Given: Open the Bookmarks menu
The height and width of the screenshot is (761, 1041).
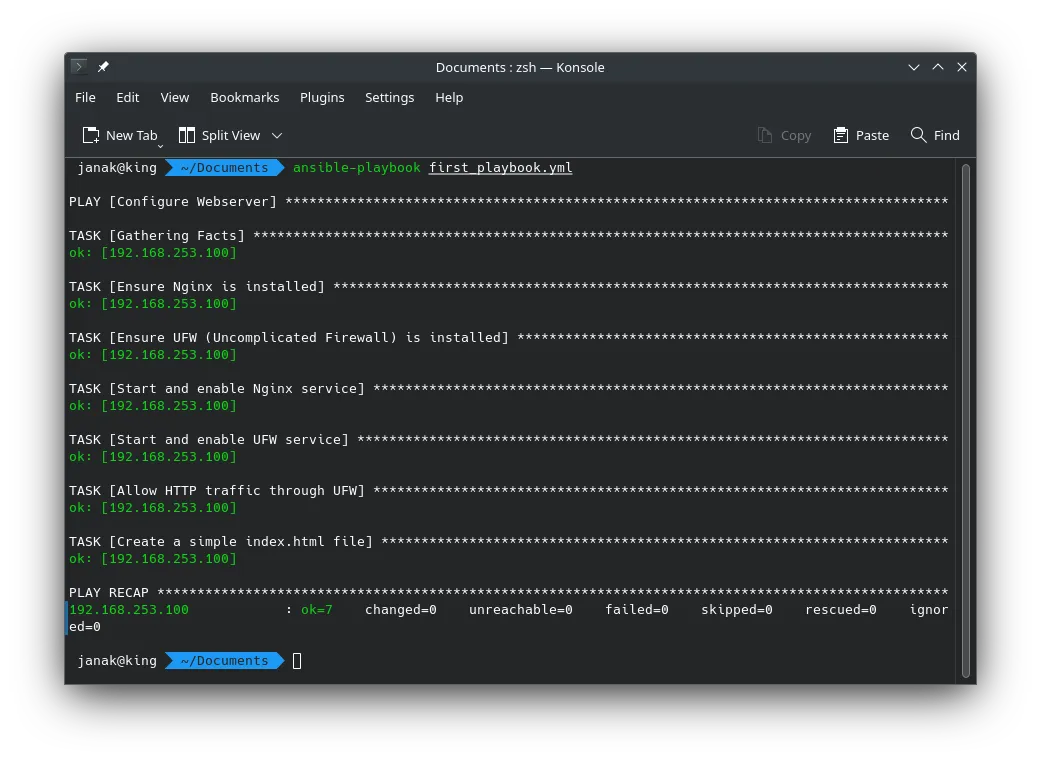Looking at the screenshot, I should point(245,97).
